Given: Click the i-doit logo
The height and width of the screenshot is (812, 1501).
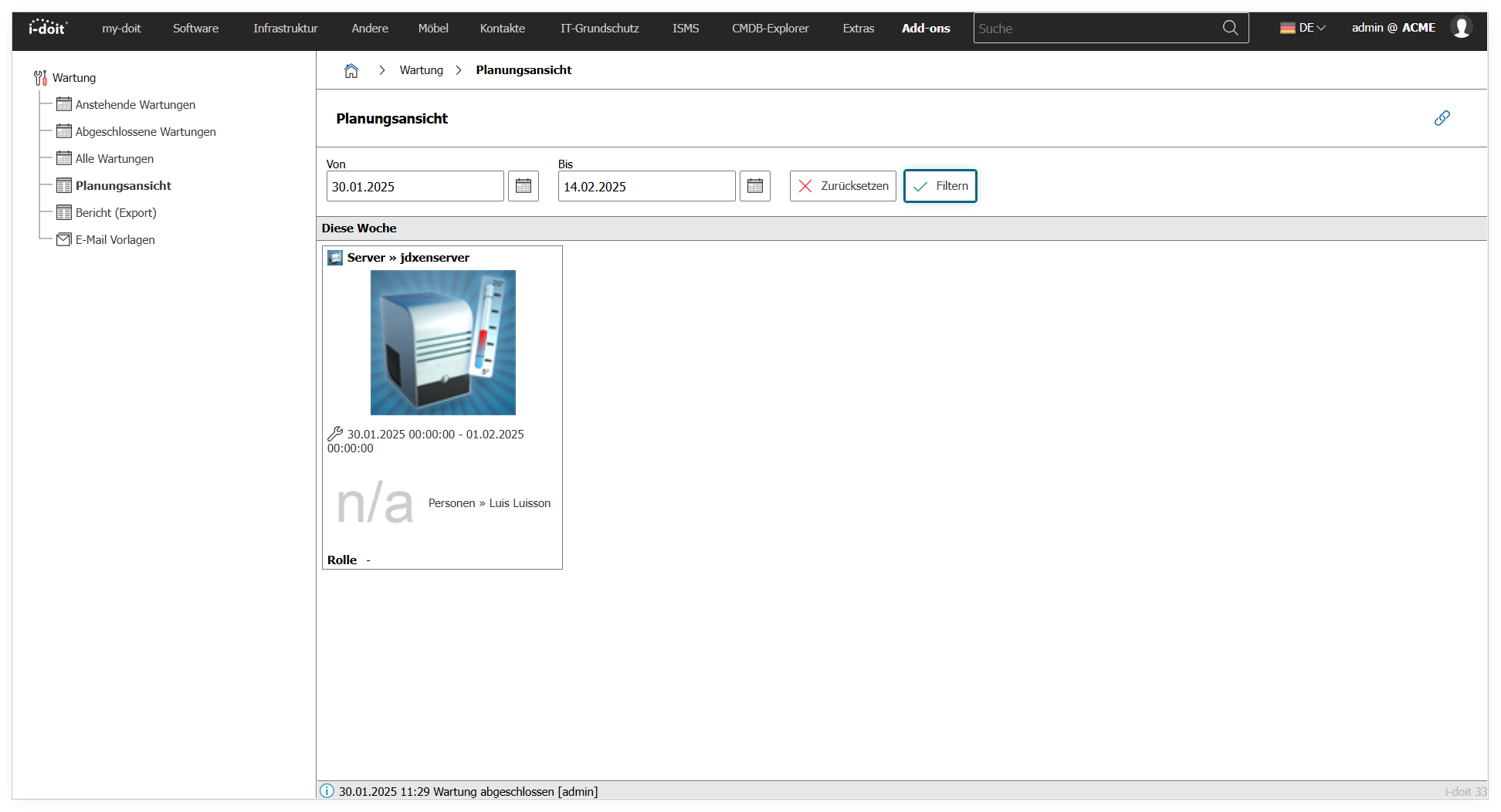Looking at the screenshot, I should (x=48, y=28).
